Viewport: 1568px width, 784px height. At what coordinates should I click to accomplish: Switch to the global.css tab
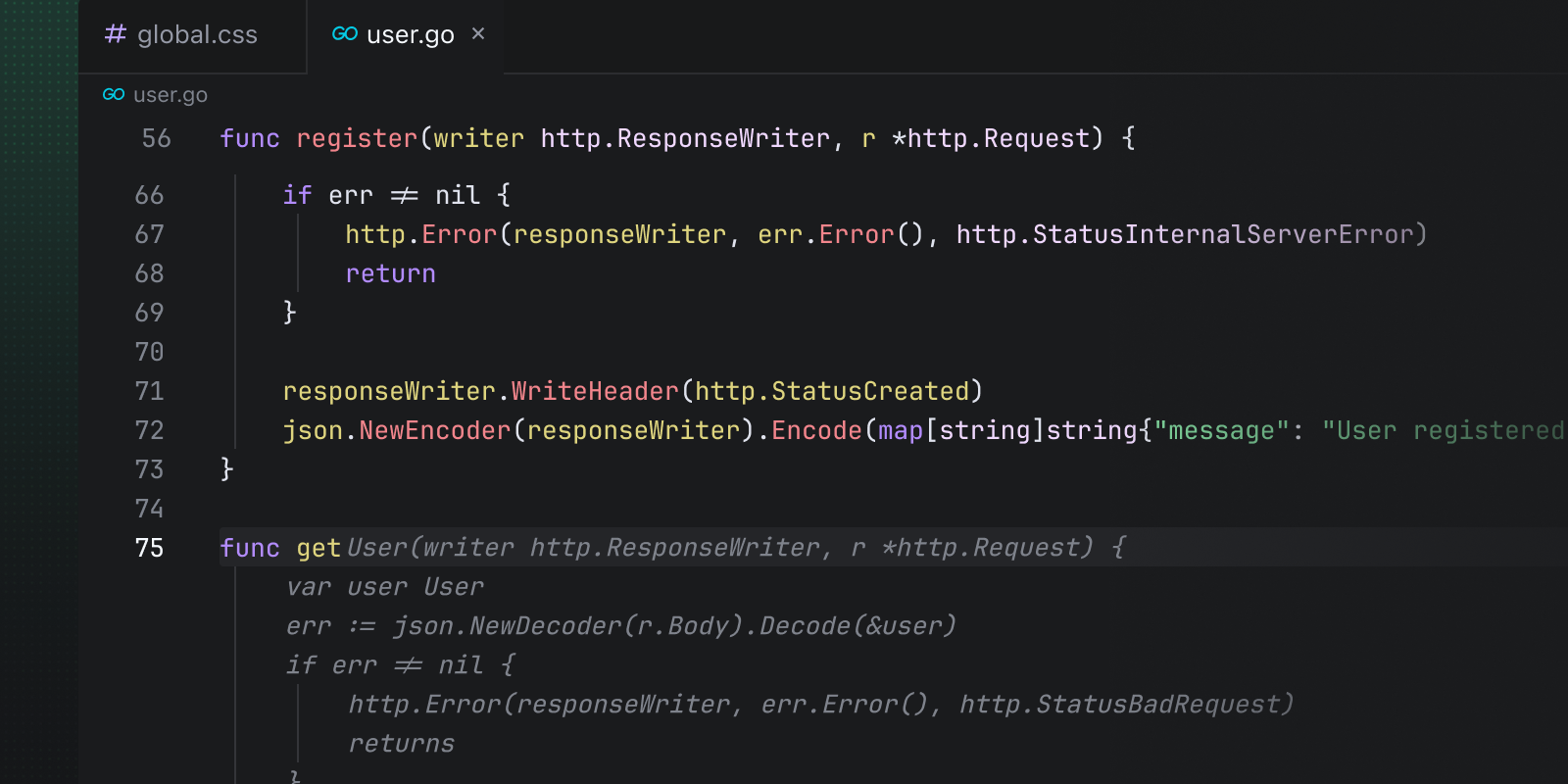click(196, 35)
